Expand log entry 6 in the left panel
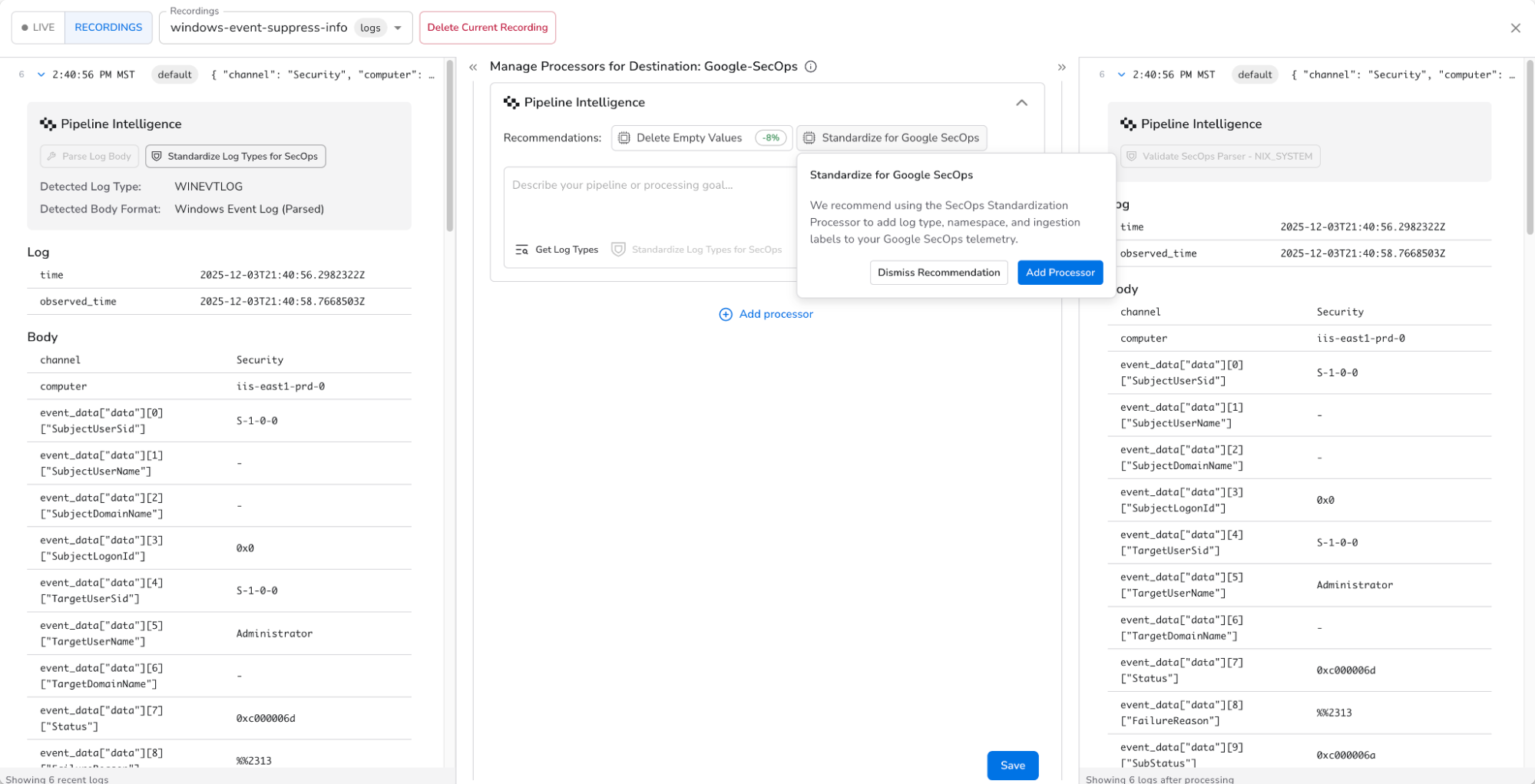Viewport: 1535px width, 784px height. click(41, 74)
